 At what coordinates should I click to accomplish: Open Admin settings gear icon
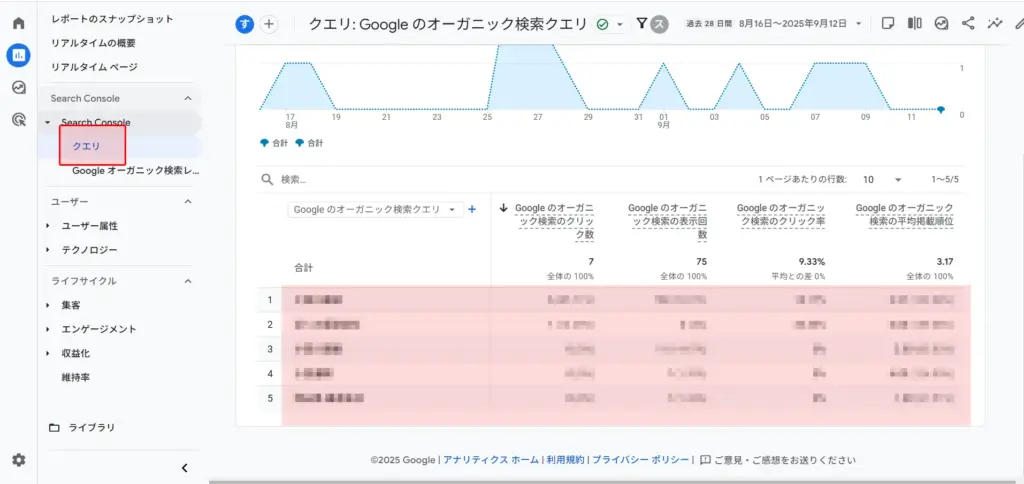tap(18, 460)
